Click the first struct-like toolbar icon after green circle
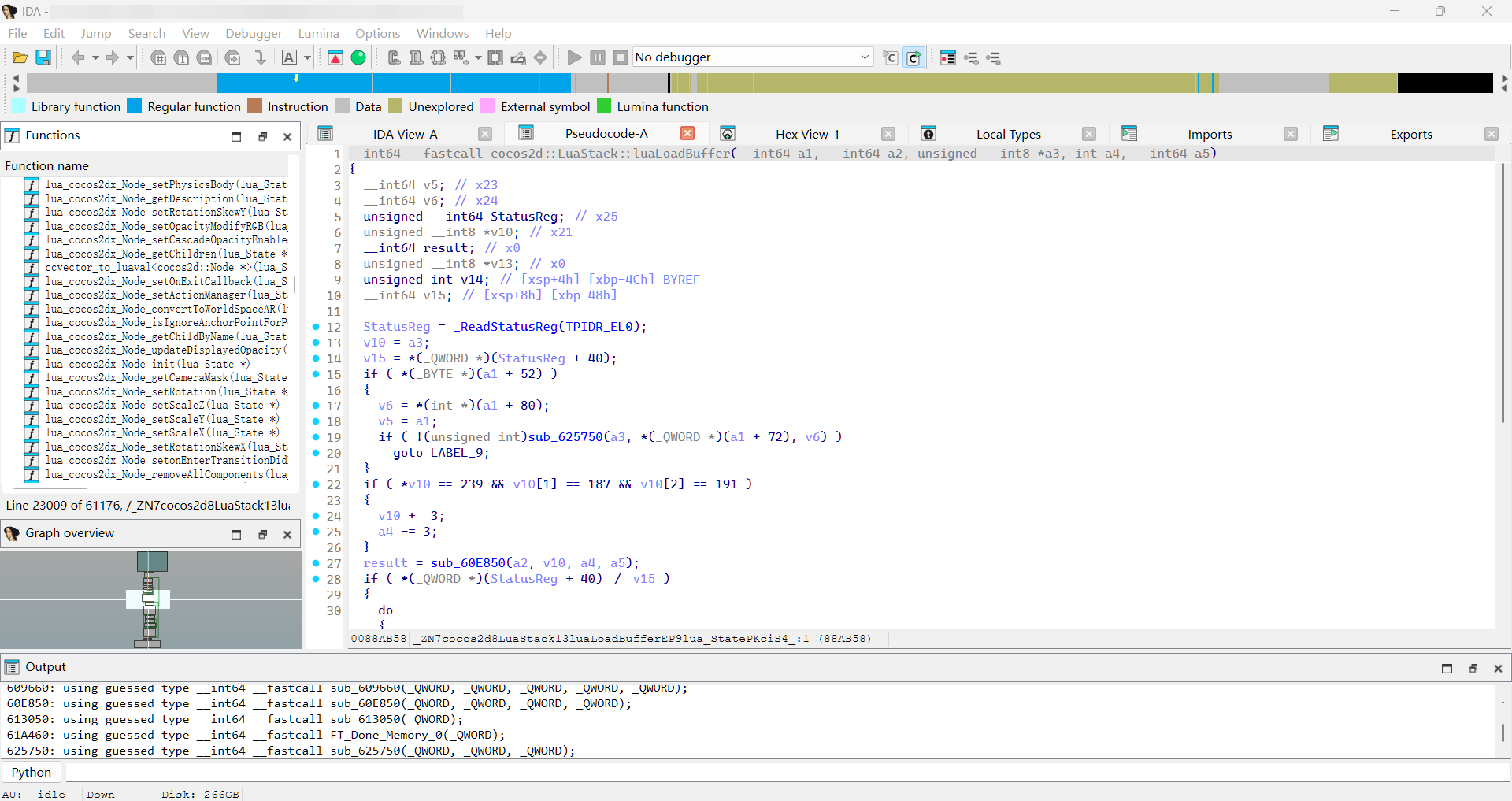The height and width of the screenshot is (801, 1512). point(394,57)
